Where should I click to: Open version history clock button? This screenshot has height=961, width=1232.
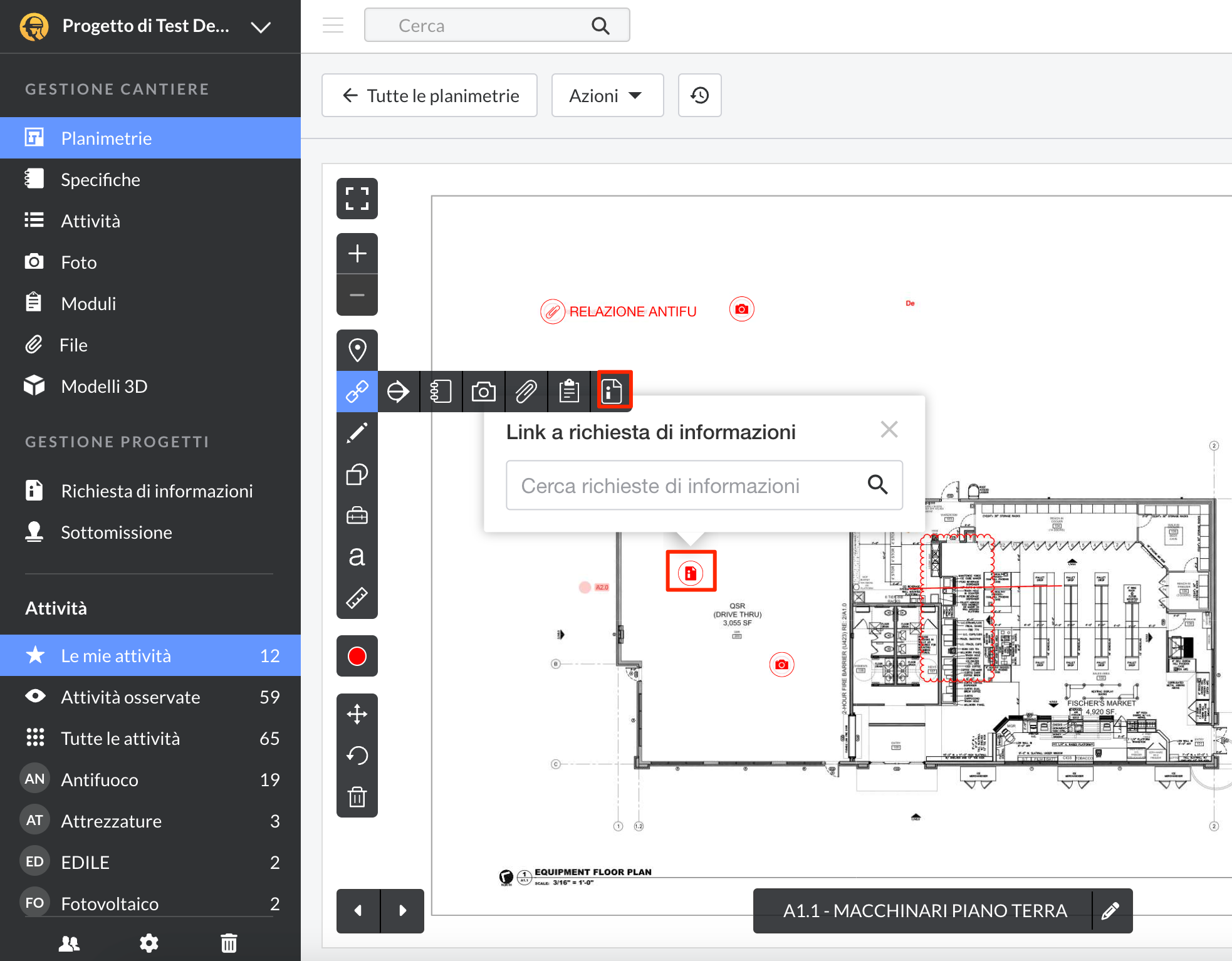coord(700,95)
